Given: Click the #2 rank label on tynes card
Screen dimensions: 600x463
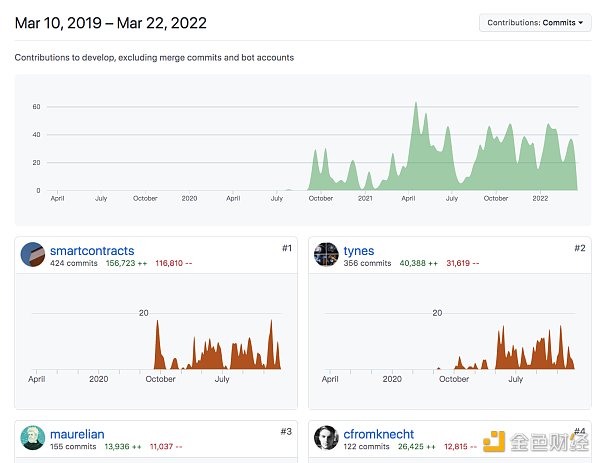Looking at the screenshot, I should tap(579, 247).
